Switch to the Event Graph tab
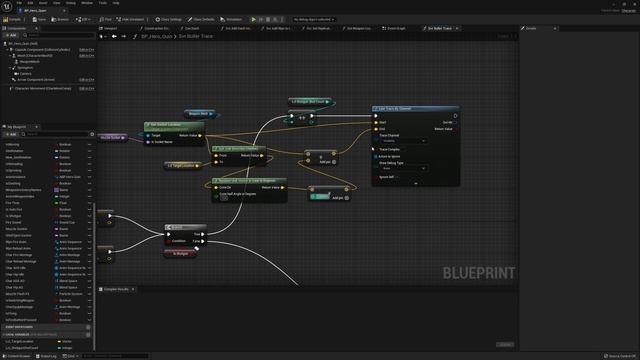The height and width of the screenshot is (360, 640). (x=394, y=28)
